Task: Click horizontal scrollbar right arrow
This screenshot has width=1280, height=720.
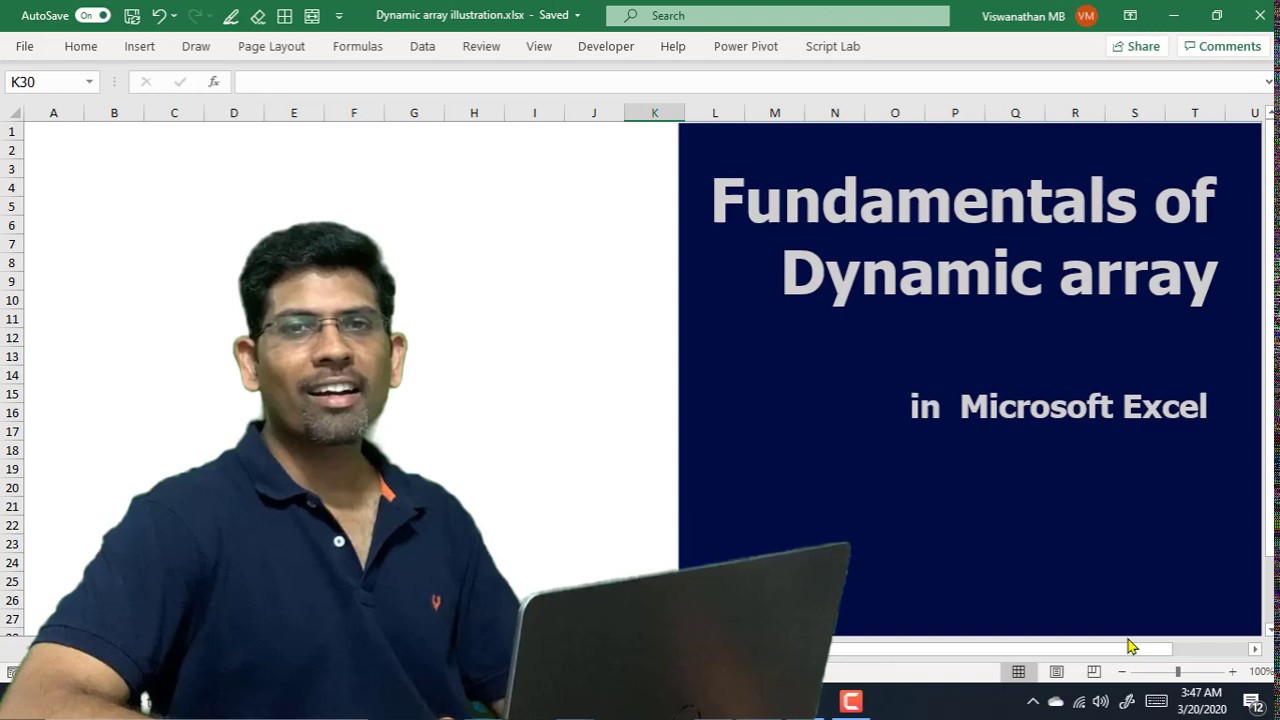Action: [x=1254, y=649]
